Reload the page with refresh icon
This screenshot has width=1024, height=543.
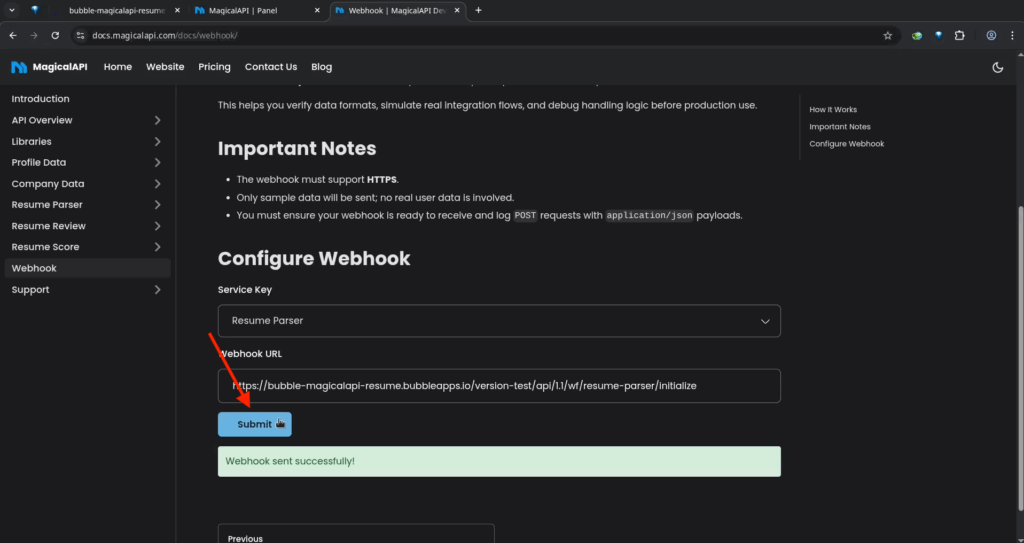pos(56,35)
